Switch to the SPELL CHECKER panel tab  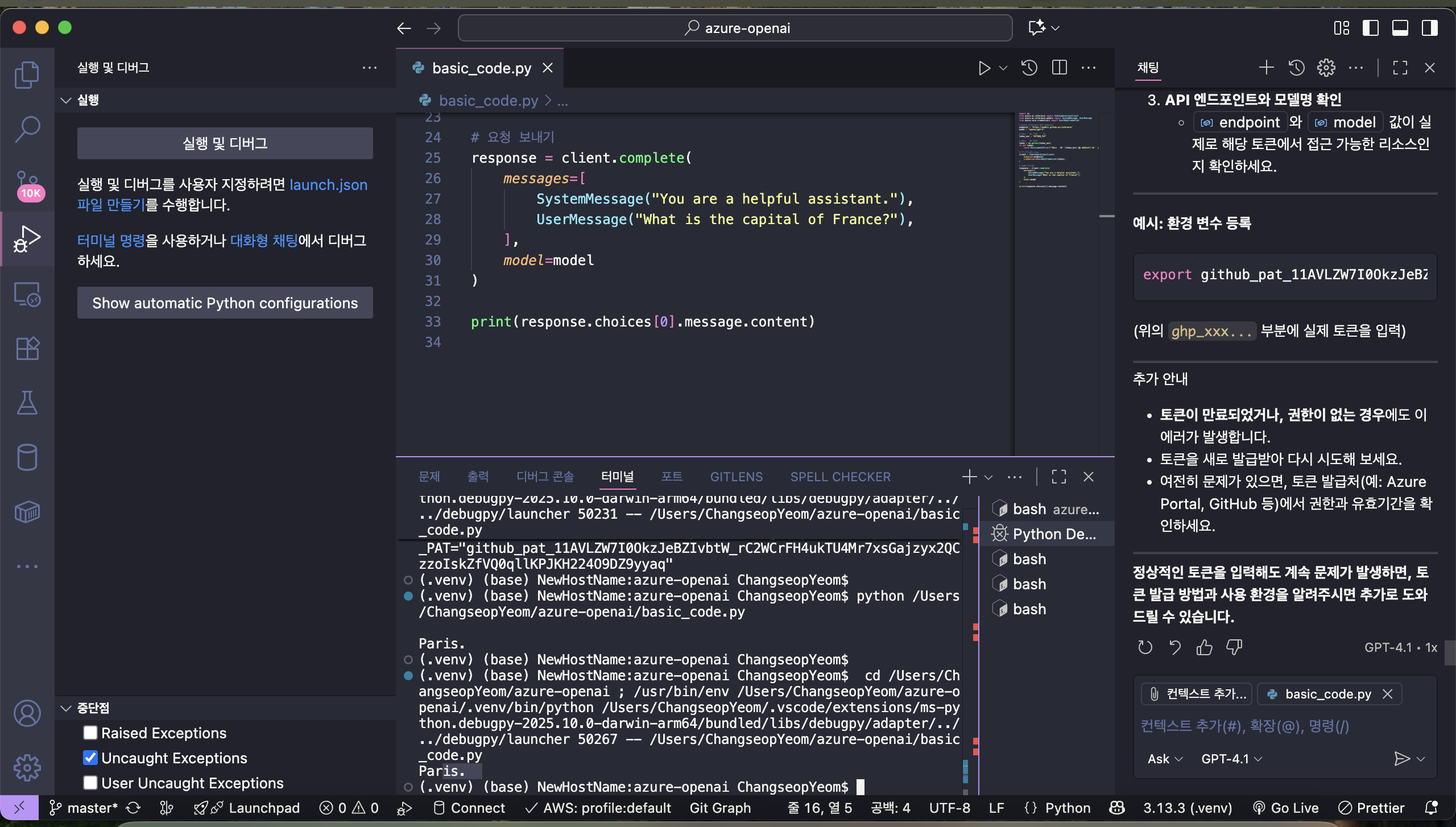(841, 477)
